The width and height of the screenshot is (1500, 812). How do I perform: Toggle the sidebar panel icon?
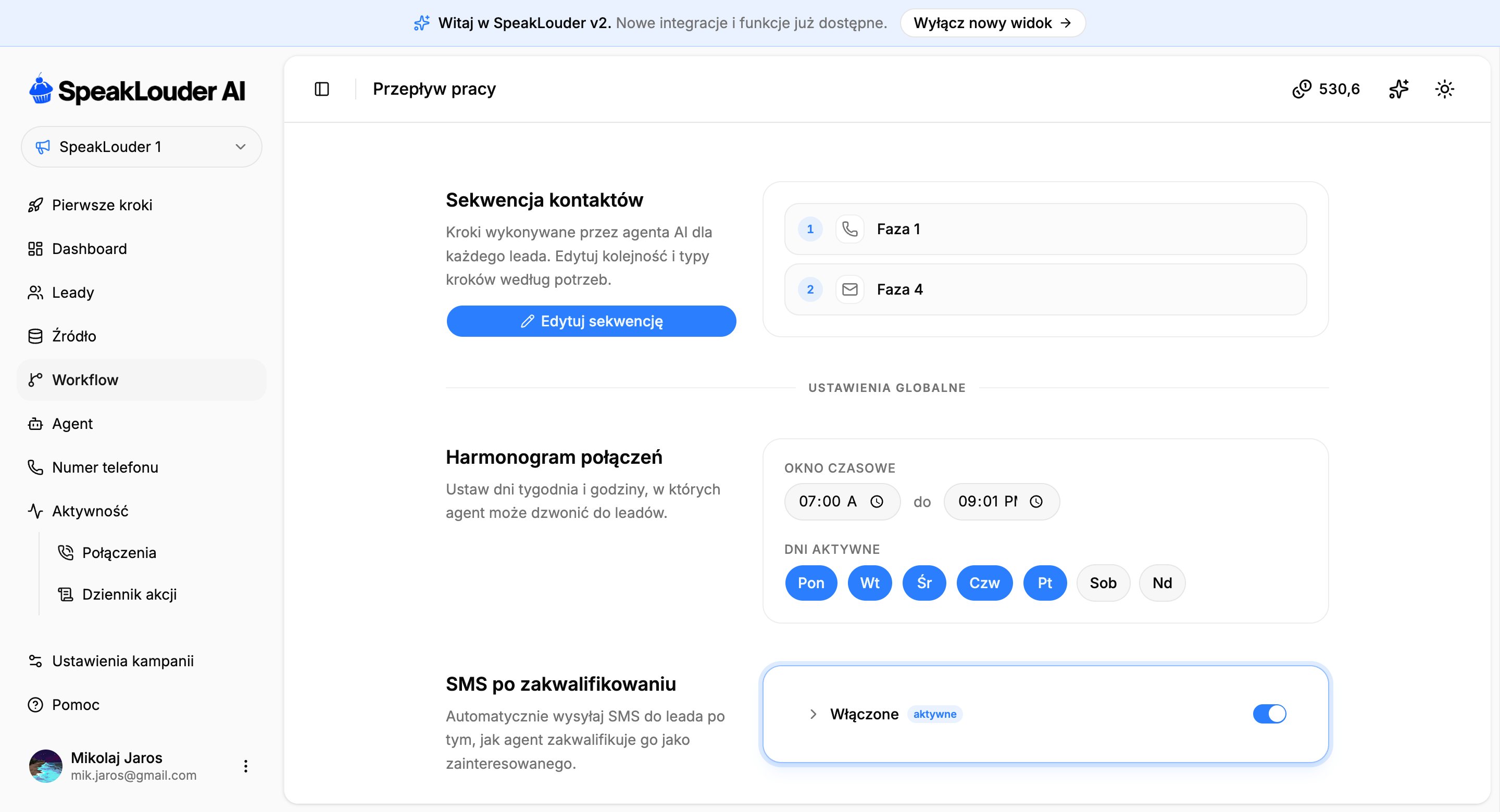tap(322, 89)
